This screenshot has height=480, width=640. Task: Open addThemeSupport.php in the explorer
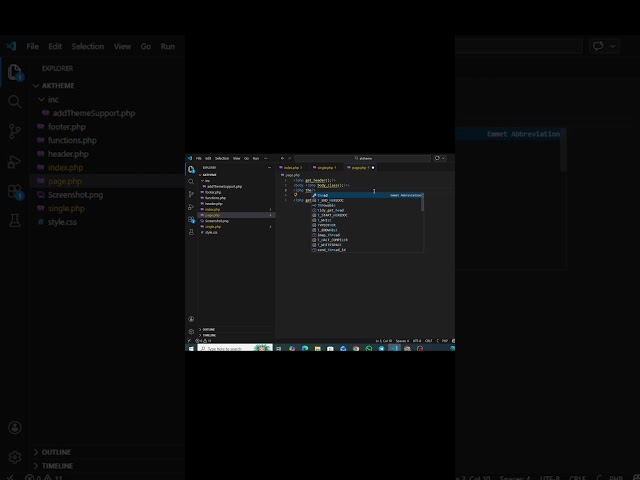click(224, 187)
